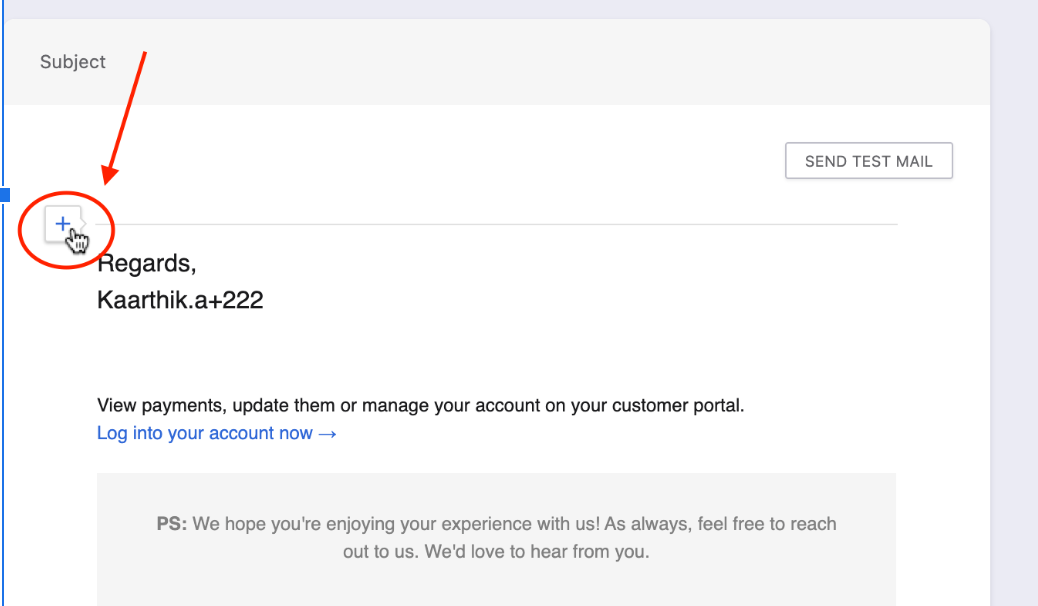Image resolution: width=1038 pixels, height=606 pixels.
Task: Select the horizontal divider above Regards
Action: 500,224
